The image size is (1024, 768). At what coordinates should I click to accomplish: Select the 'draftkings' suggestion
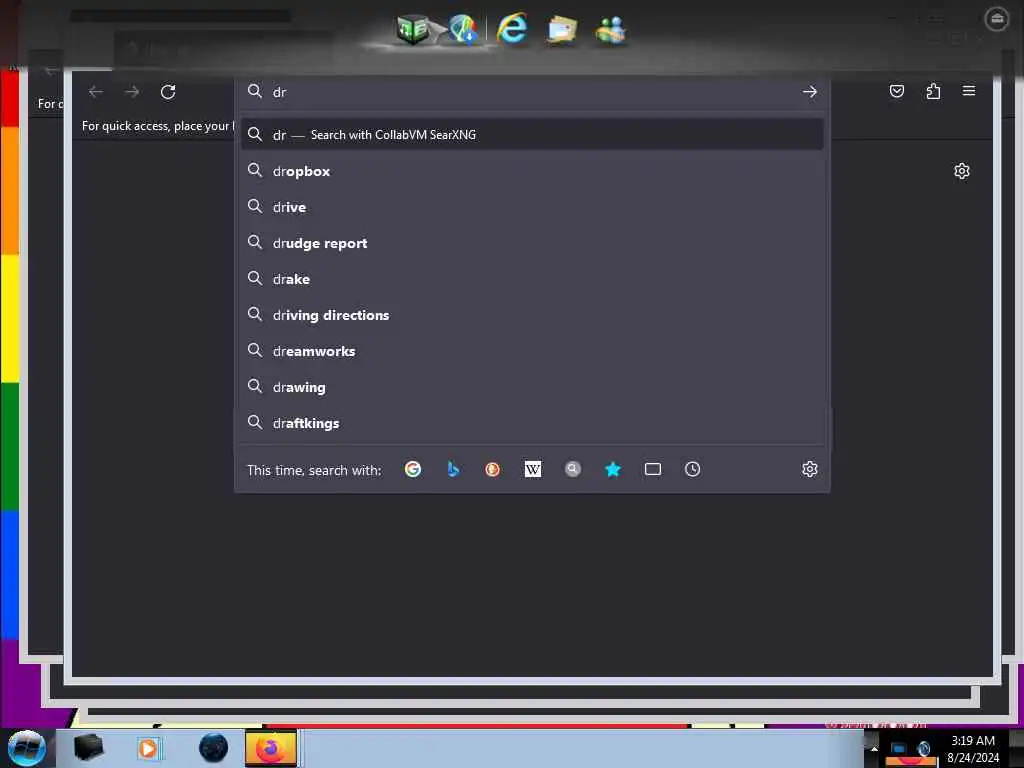pos(532,423)
